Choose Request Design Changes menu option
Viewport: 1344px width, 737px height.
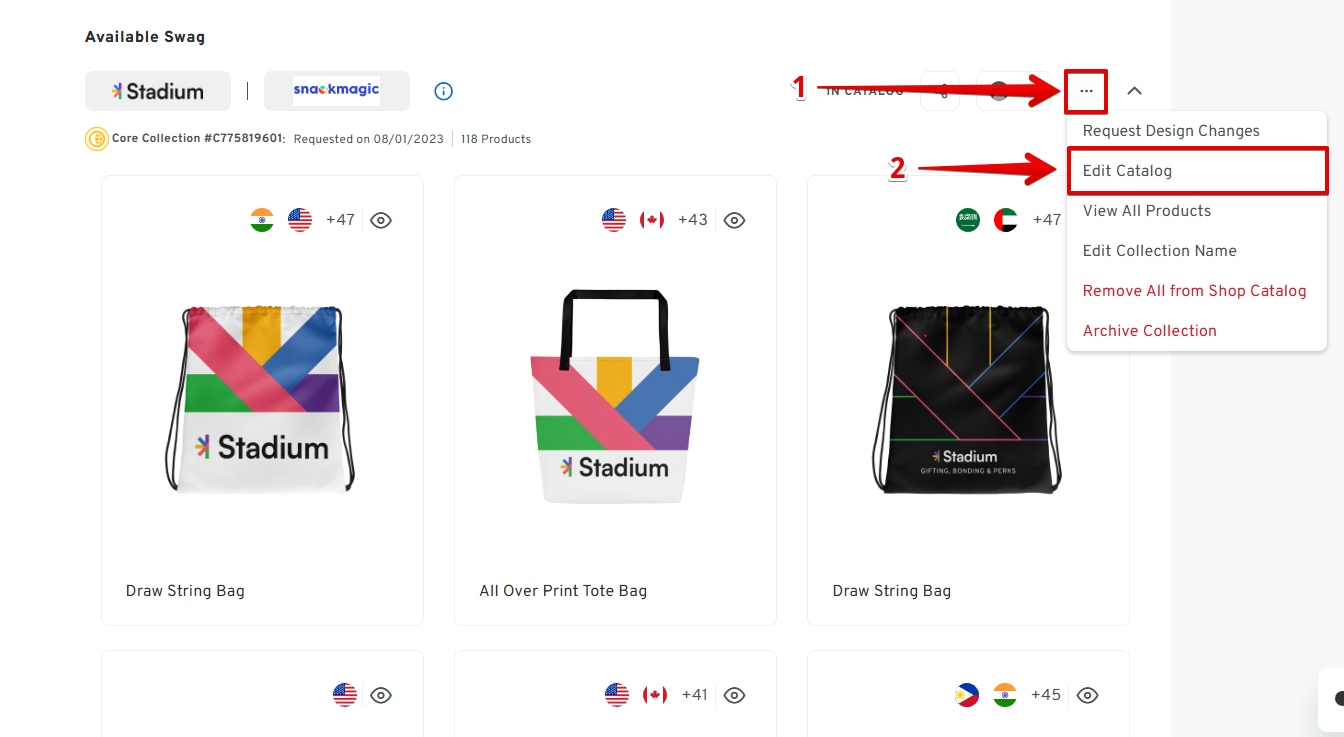point(1171,131)
